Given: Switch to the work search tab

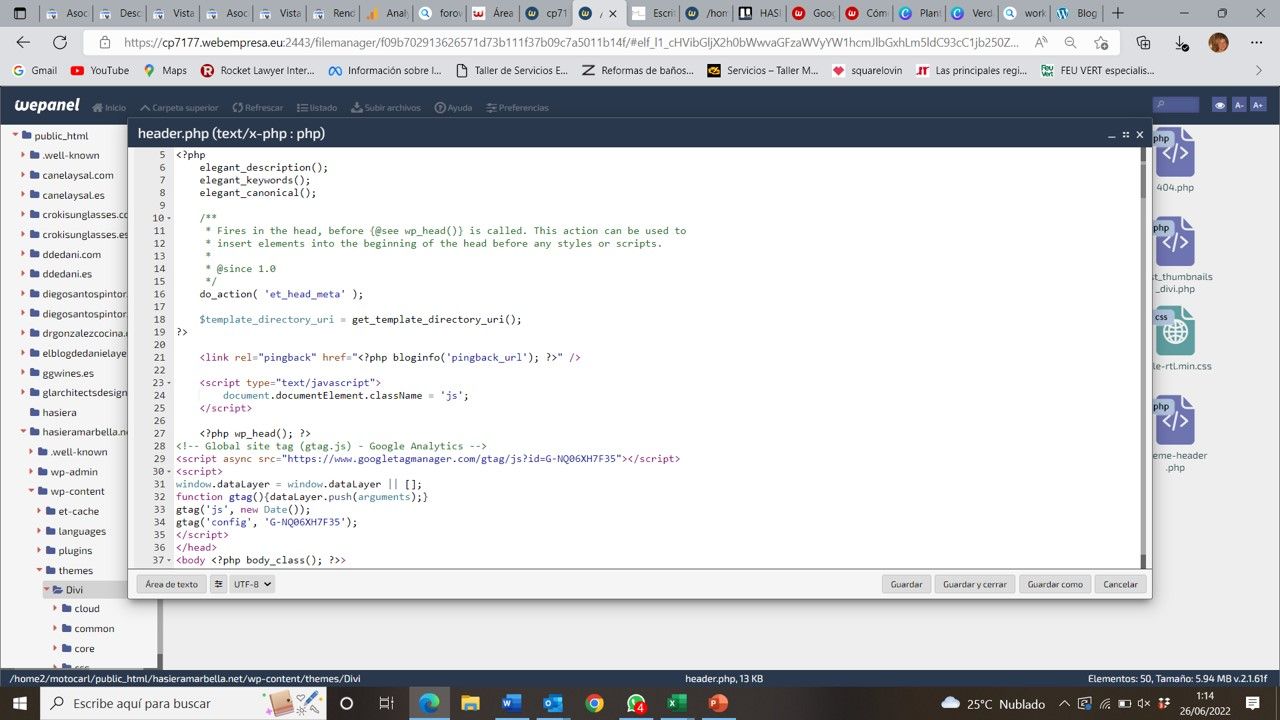Looking at the screenshot, I should pyautogui.click(x=1023, y=14).
